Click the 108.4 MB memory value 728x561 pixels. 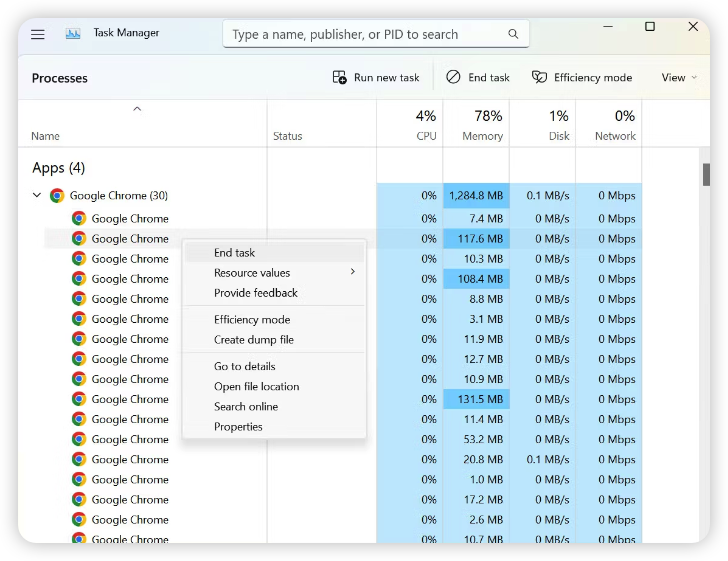[x=481, y=279]
